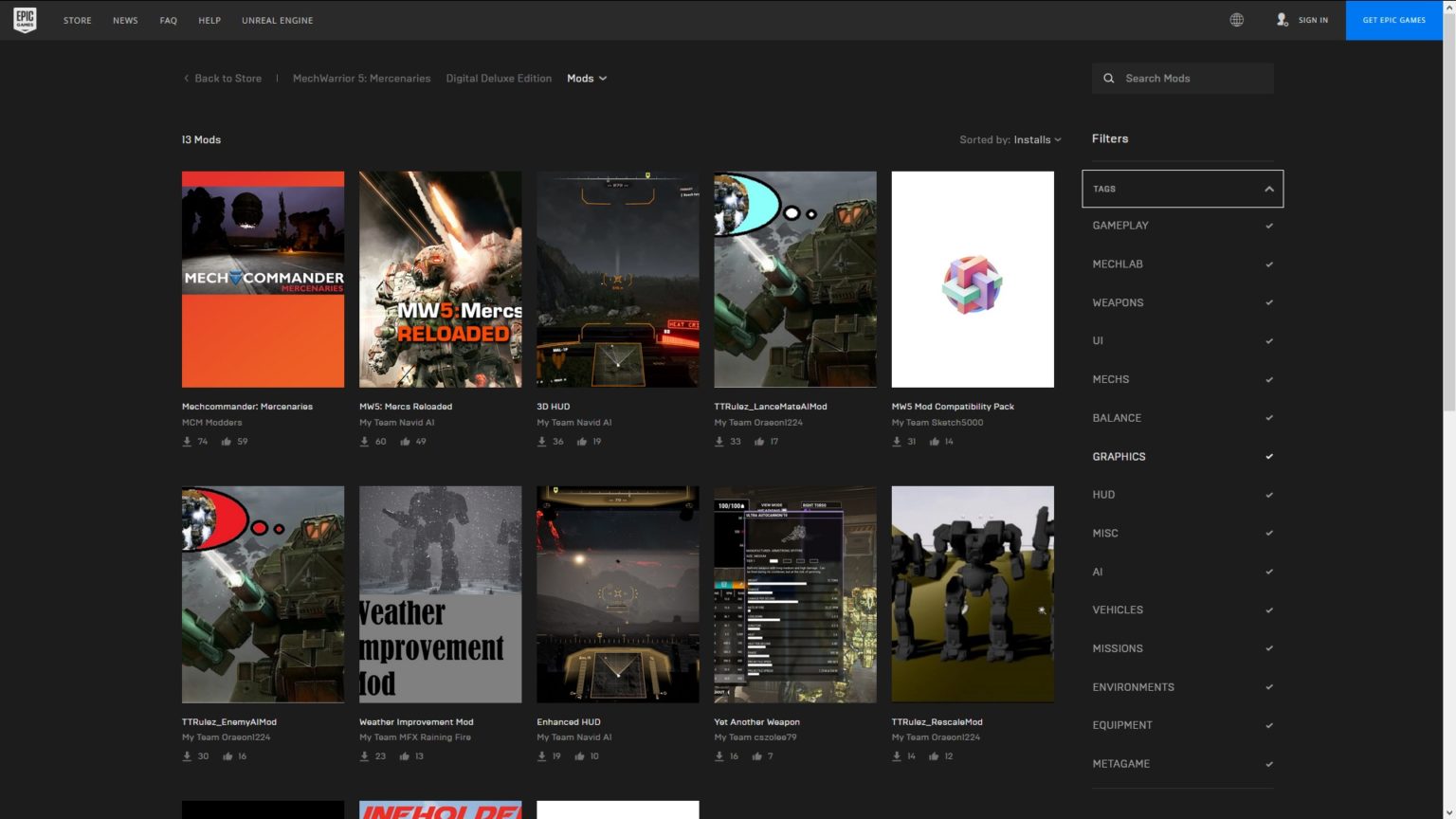
Task: Toggle the MECHS tag filter
Action: [1183, 379]
